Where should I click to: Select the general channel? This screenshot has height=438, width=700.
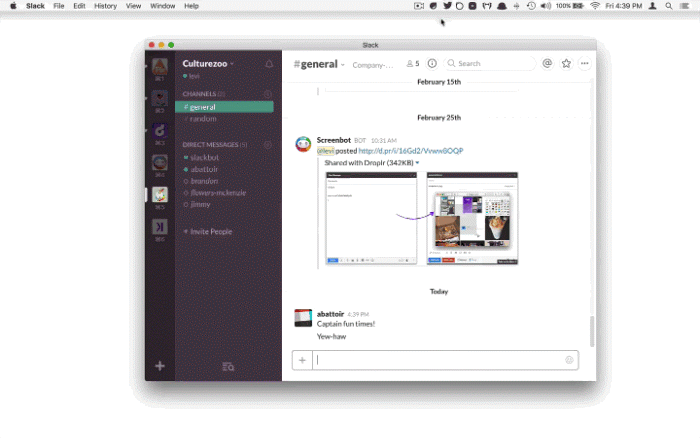pyautogui.click(x=224, y=107)
